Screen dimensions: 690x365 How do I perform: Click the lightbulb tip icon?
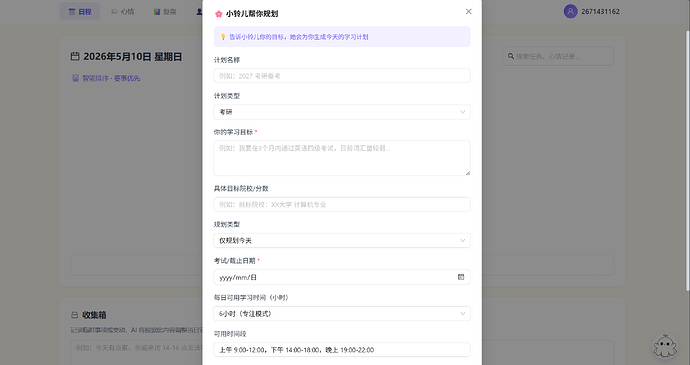click(x=223, y=37)
